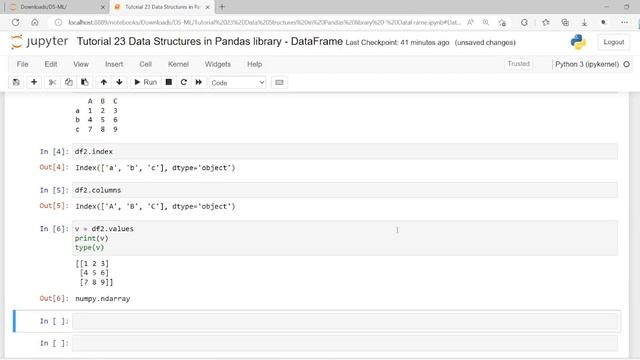Open the Widgets menu
The height and width of the screenshot is (360, 640).
[218, 64]
